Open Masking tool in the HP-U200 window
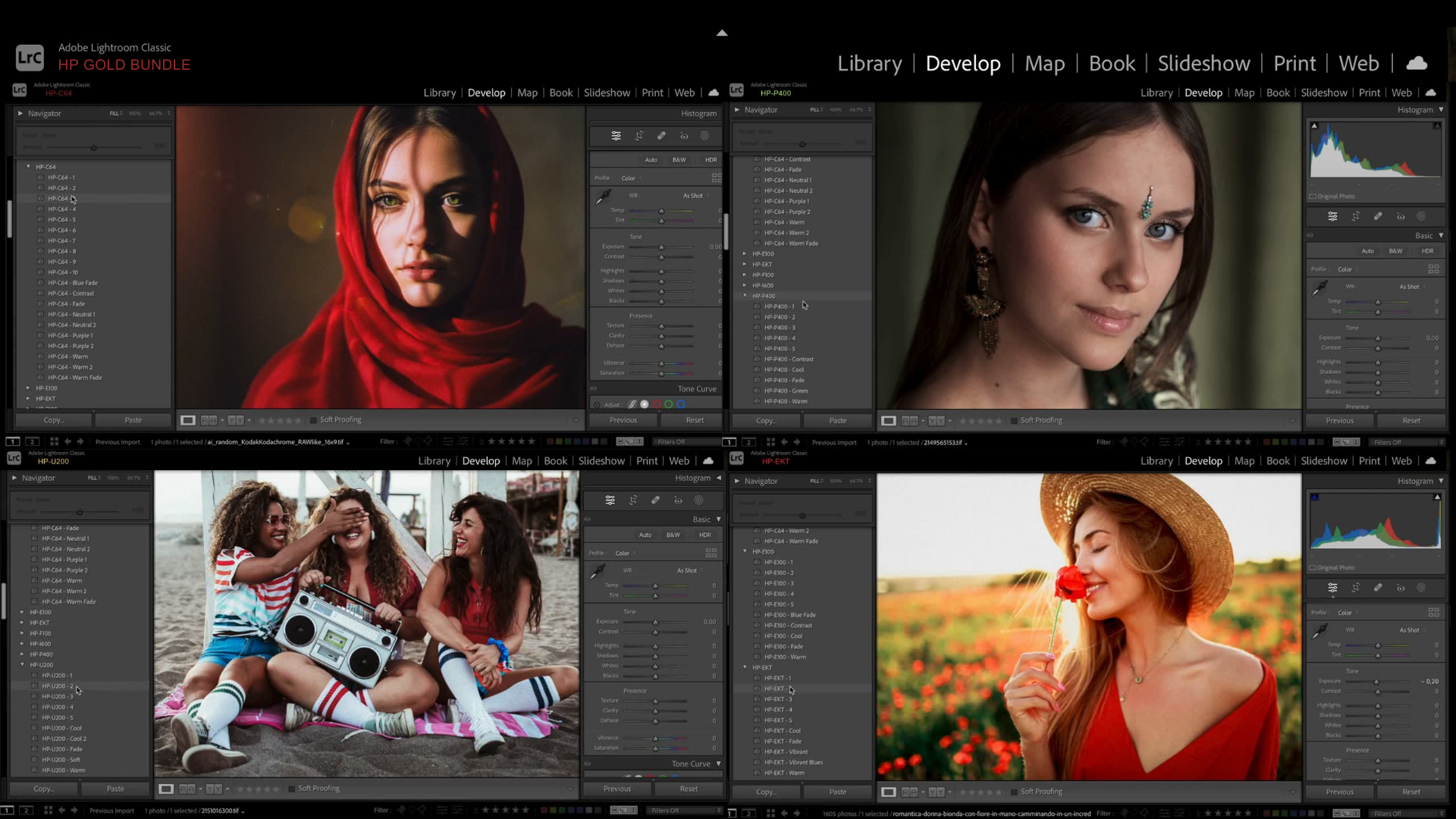 coord(699,500)
